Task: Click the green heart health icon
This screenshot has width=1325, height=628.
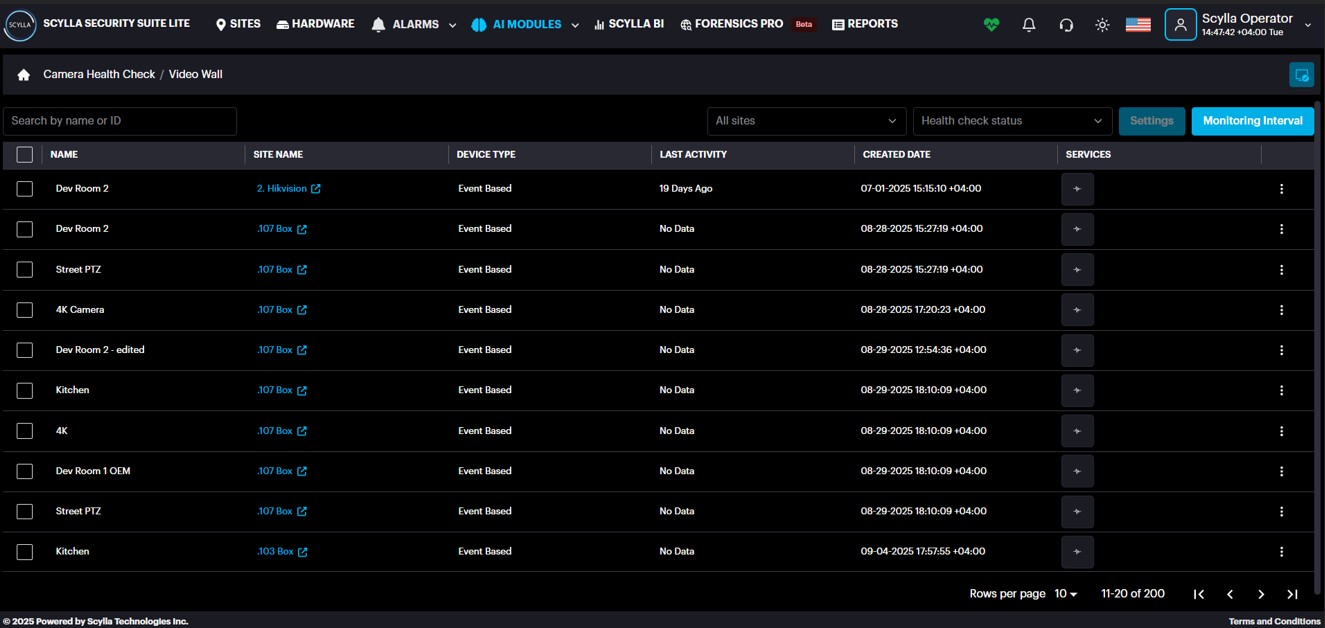Action: click(991, 25)
